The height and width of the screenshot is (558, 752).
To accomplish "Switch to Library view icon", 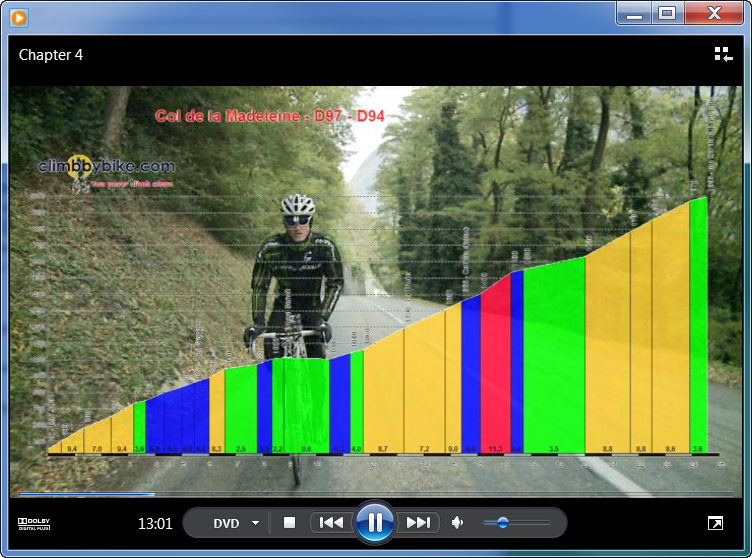I will click(723, 54).
